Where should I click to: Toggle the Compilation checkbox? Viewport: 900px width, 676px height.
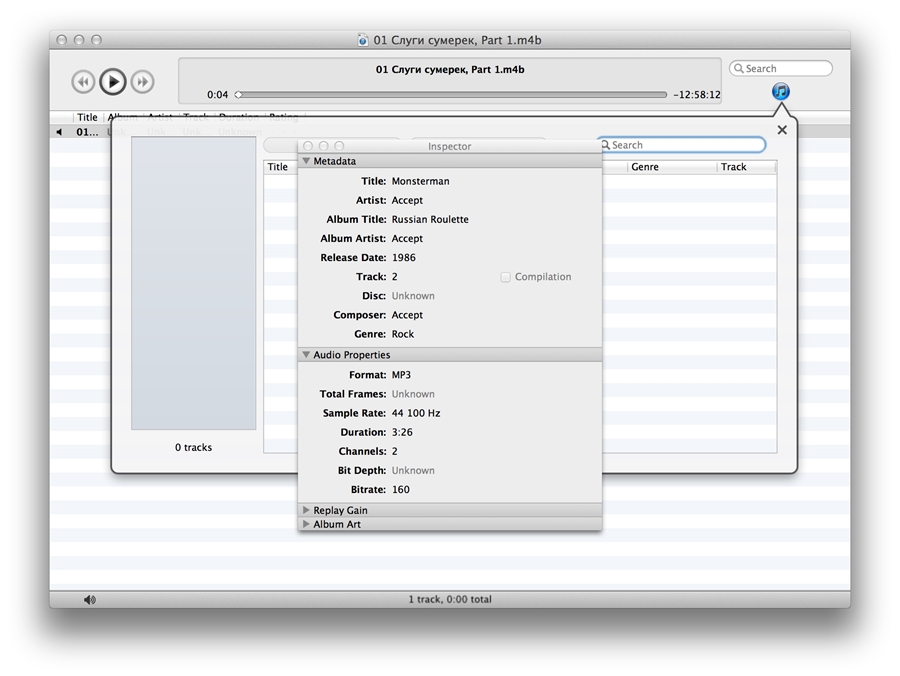(505, 277)
